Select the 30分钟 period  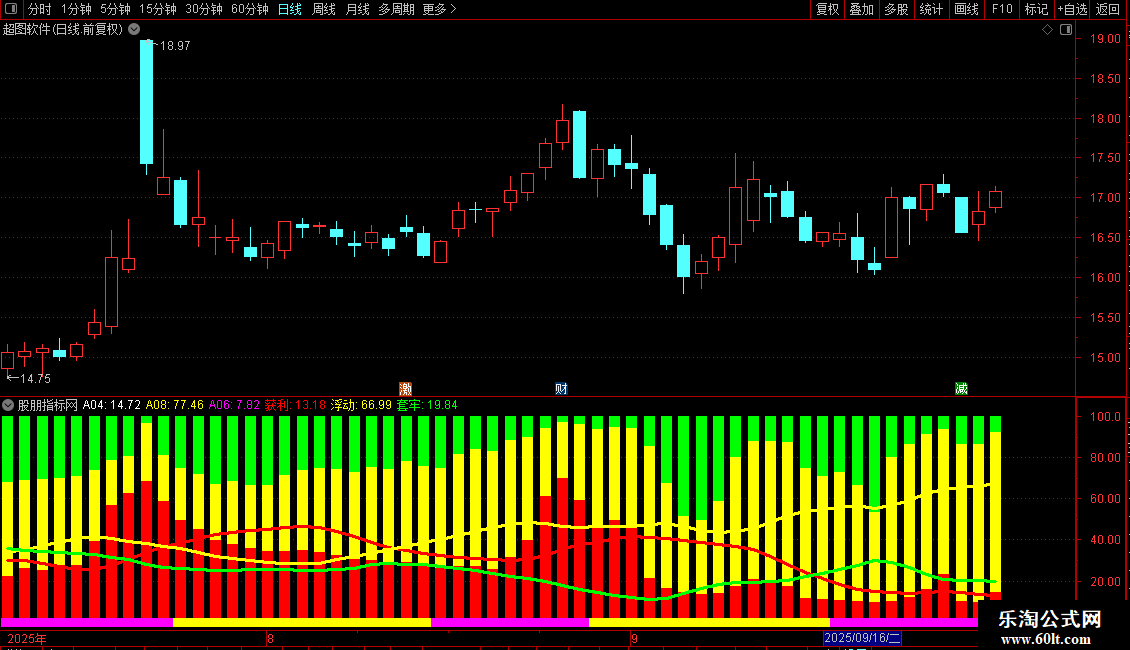pyautogui.click(x=204, y=9)
